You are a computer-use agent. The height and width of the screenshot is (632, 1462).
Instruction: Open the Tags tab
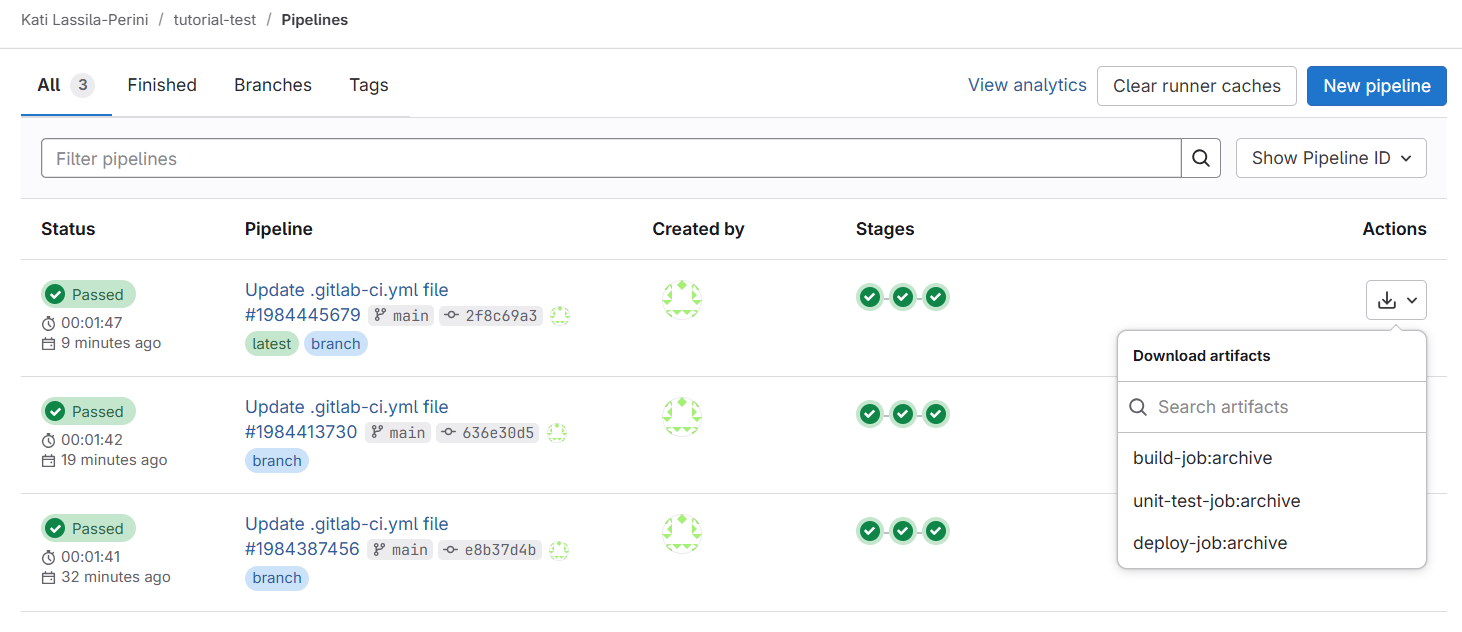[x=369, y=85]
